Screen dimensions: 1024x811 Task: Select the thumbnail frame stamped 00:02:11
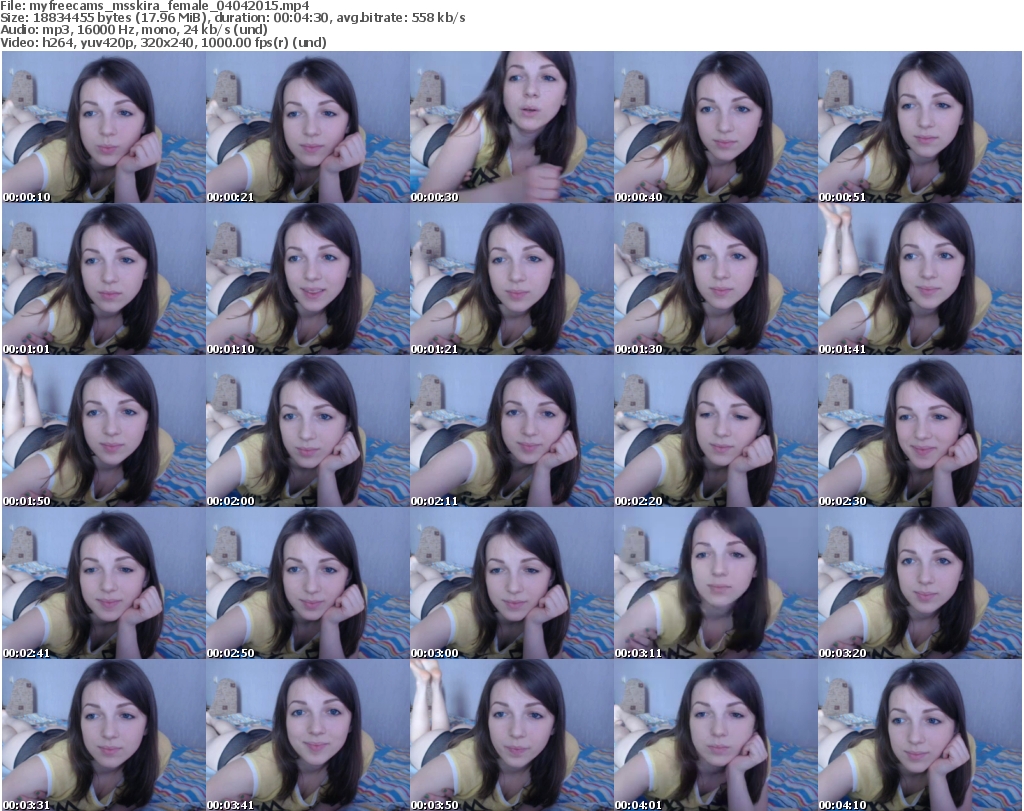(x=511, y=431)
